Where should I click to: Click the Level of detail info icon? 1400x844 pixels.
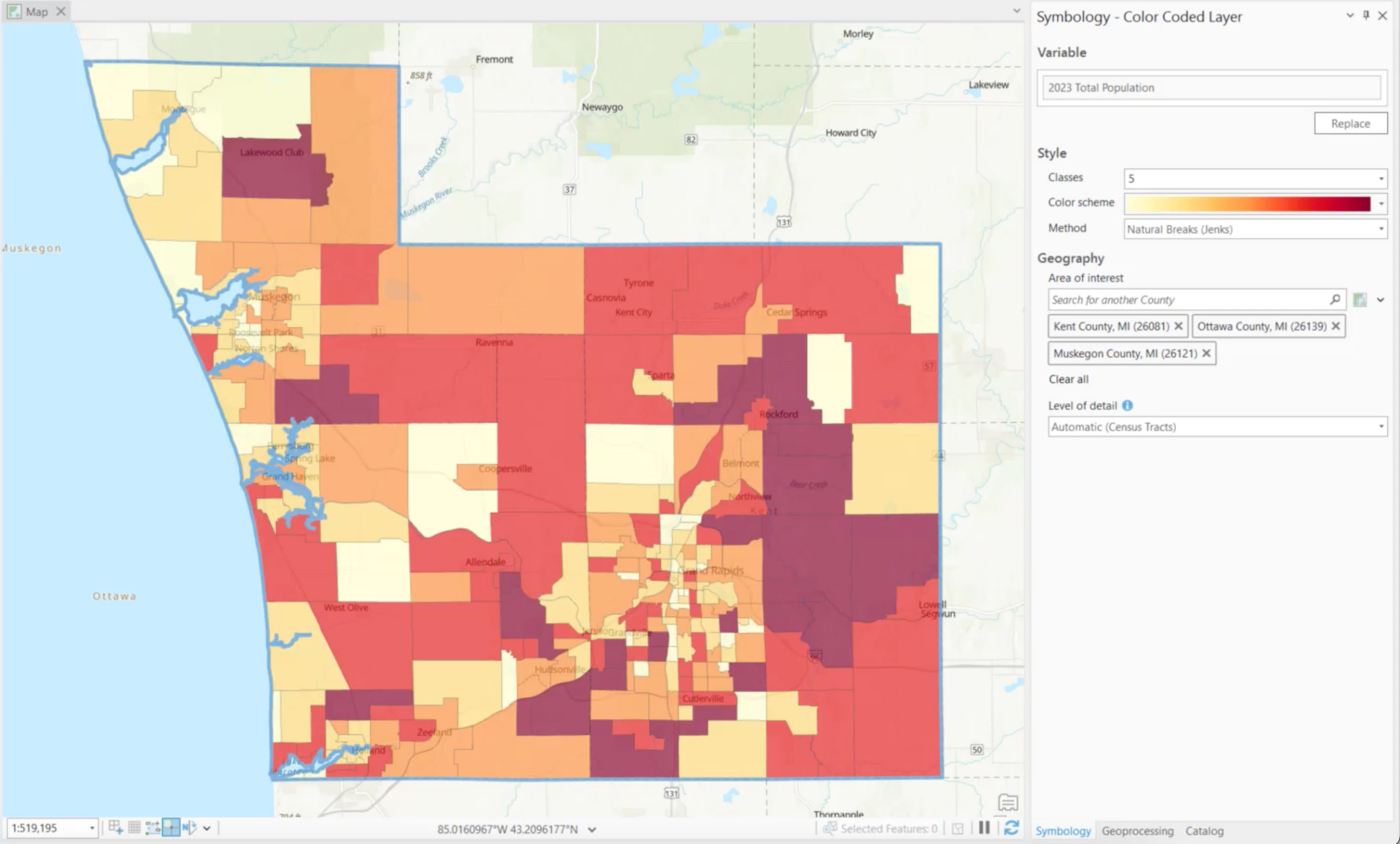1127,406
